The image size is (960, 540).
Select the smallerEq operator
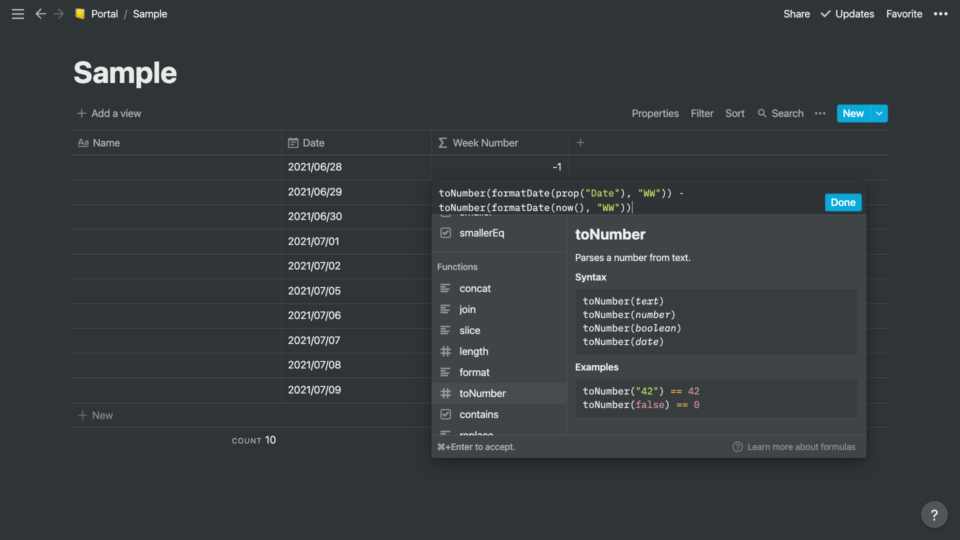[x=499, y=233]
